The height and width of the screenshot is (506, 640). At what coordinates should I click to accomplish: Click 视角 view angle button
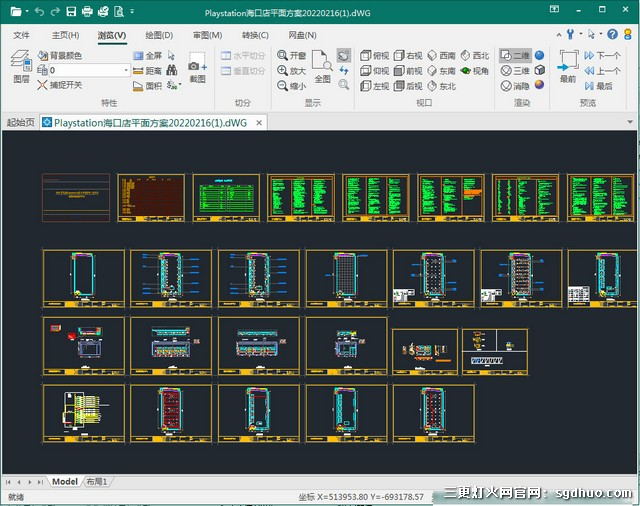point(475,71)
